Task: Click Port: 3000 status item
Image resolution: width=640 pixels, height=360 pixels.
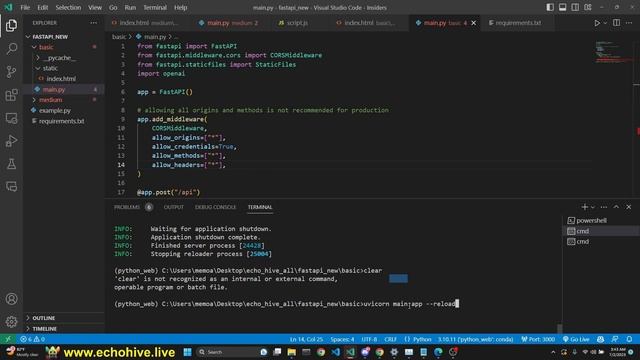Action: pyautogui.click(x=538, y=339)
